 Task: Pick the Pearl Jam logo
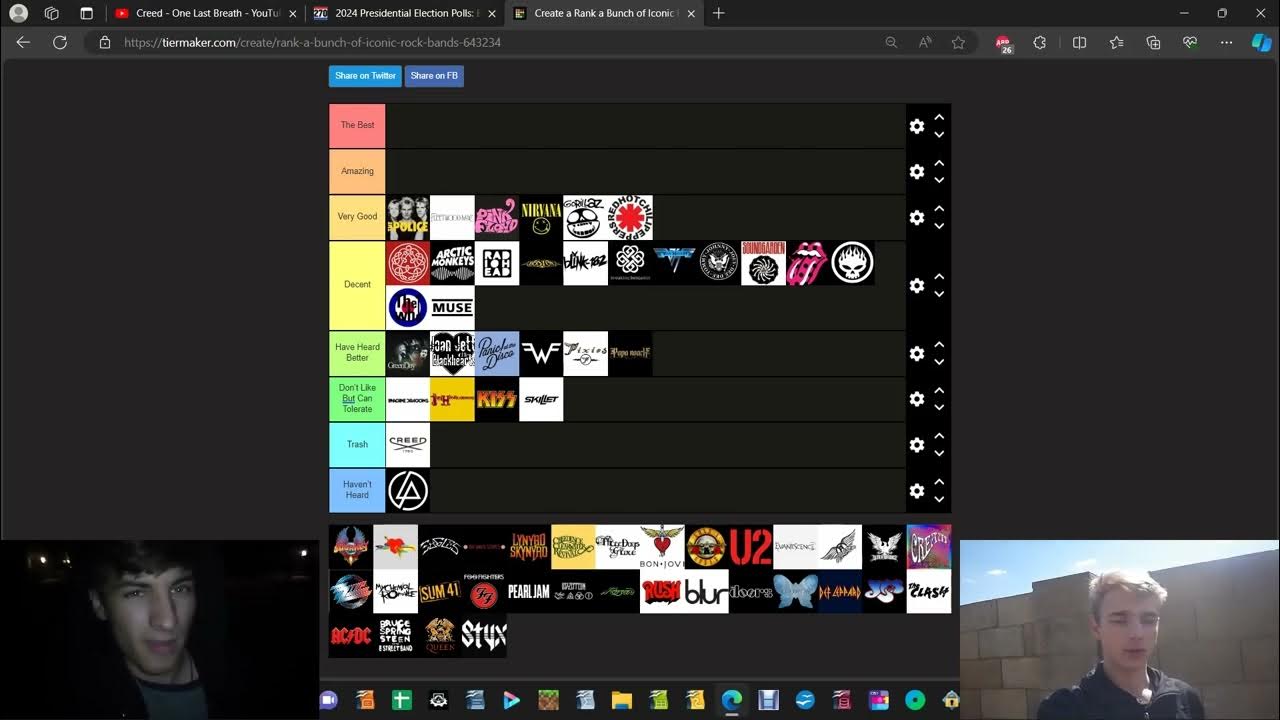coord(529,591)
